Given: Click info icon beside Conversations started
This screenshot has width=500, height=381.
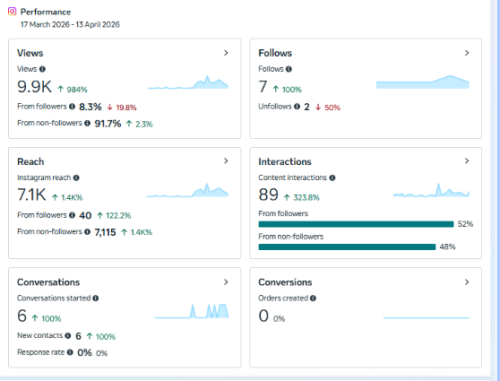Looking at the screenshot, I should (96, 298).
